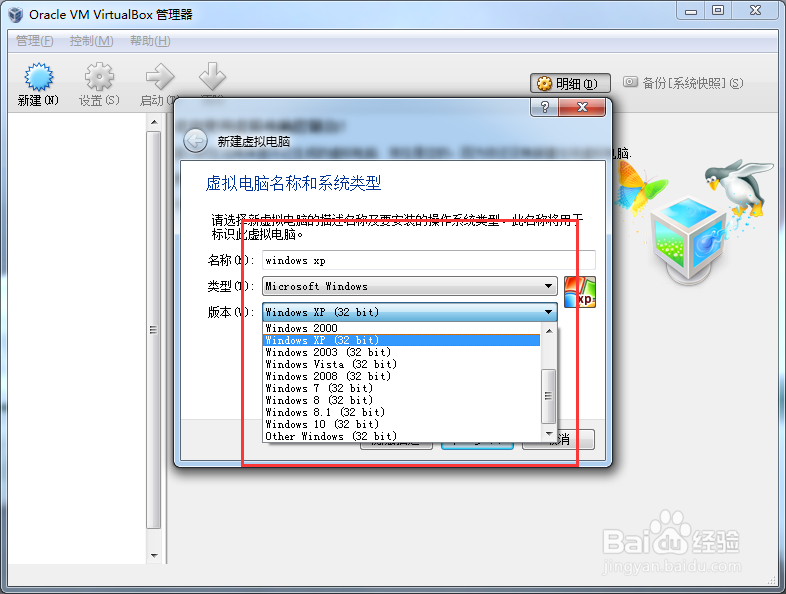Maximize the VirtualBox Manager window
The image size is (786, 594).
(x=718, y=10)
